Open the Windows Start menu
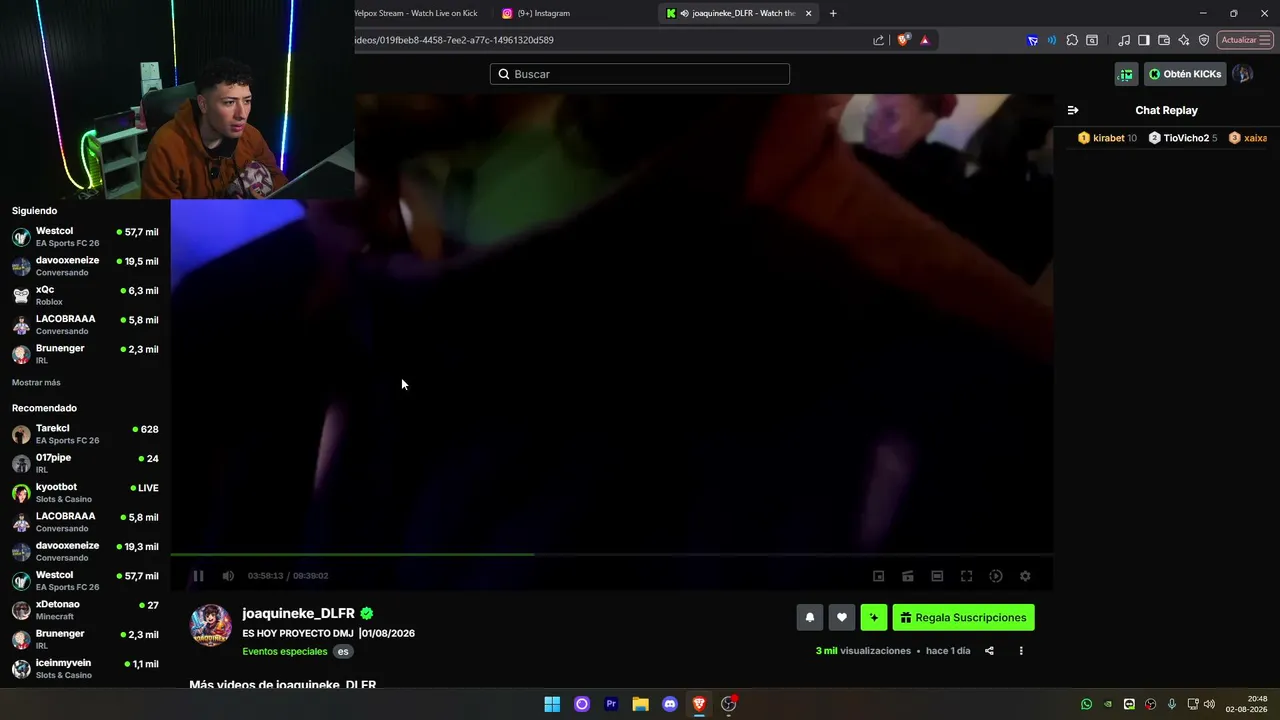This screenshot has height=720, width=1280. pos(552,704)
